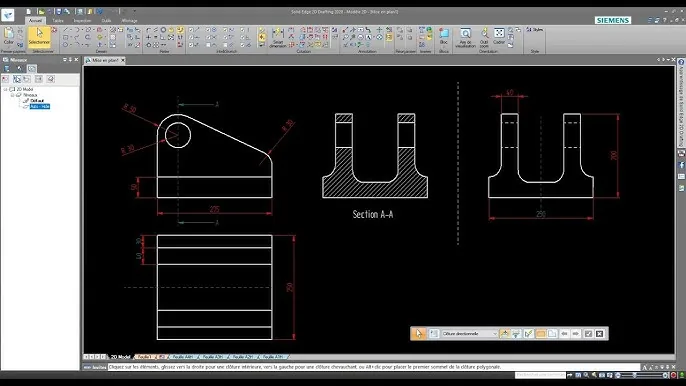Click the magnifier icon in status bar

[586, 375]
